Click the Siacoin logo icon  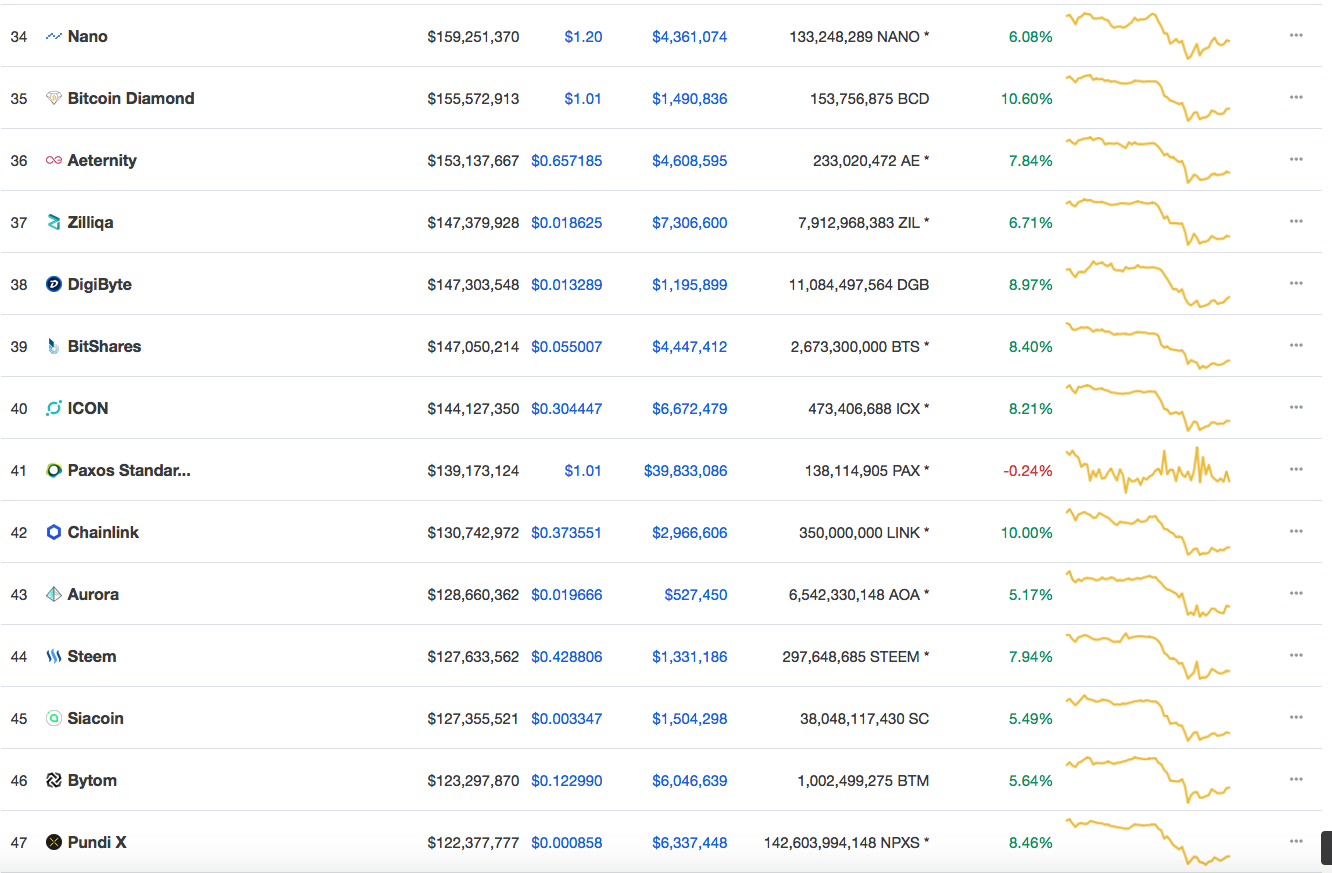54,718
